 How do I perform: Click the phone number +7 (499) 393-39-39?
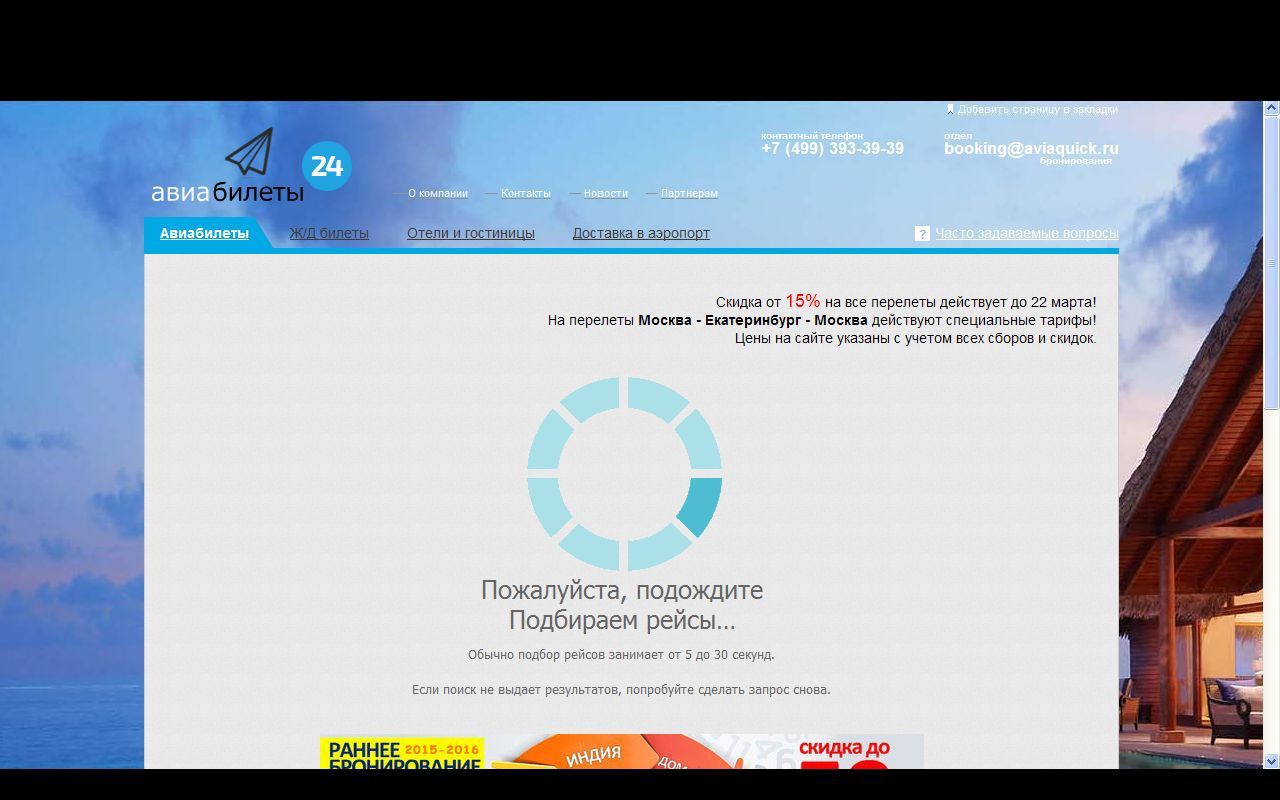(x=832, y=148)
